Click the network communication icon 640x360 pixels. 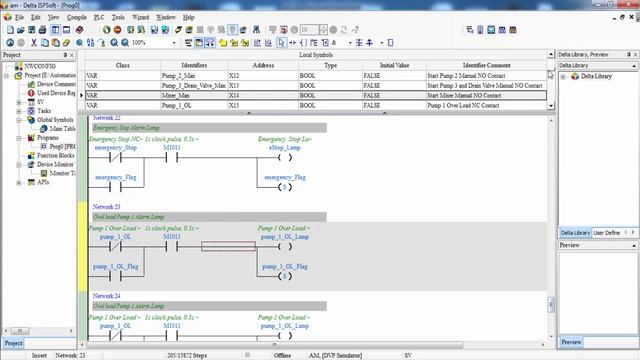tap(256, 30)
